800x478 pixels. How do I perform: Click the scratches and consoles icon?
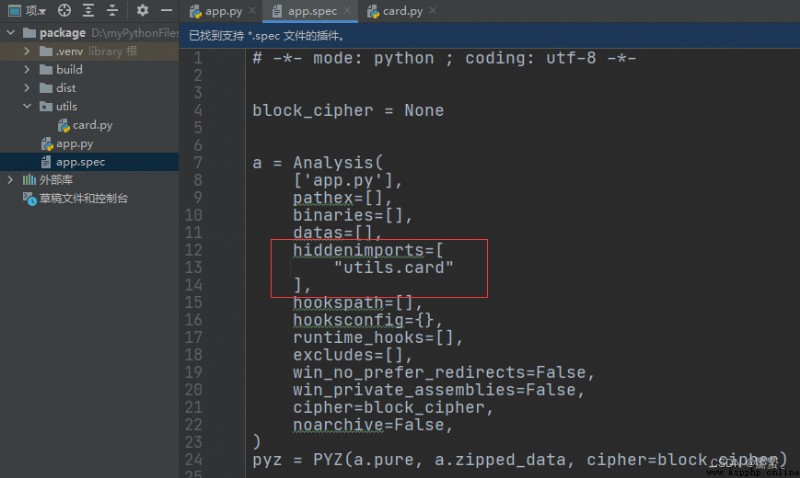coord(30,198)
